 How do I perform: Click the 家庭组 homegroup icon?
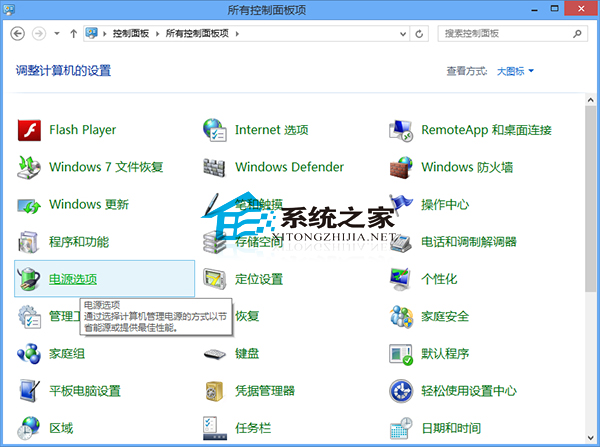point(29,354)
